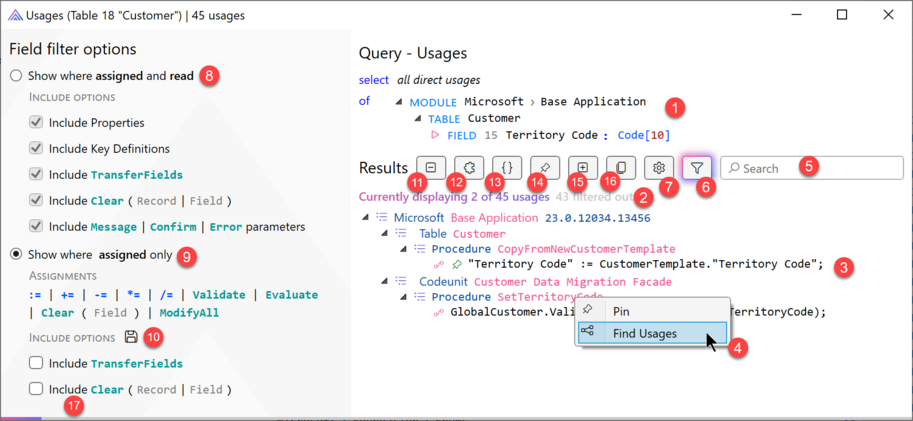Toggle upper Include Clear (Record | Field) checkbox
Viewport: 913px width, 421px height.
tap(36, 200)
